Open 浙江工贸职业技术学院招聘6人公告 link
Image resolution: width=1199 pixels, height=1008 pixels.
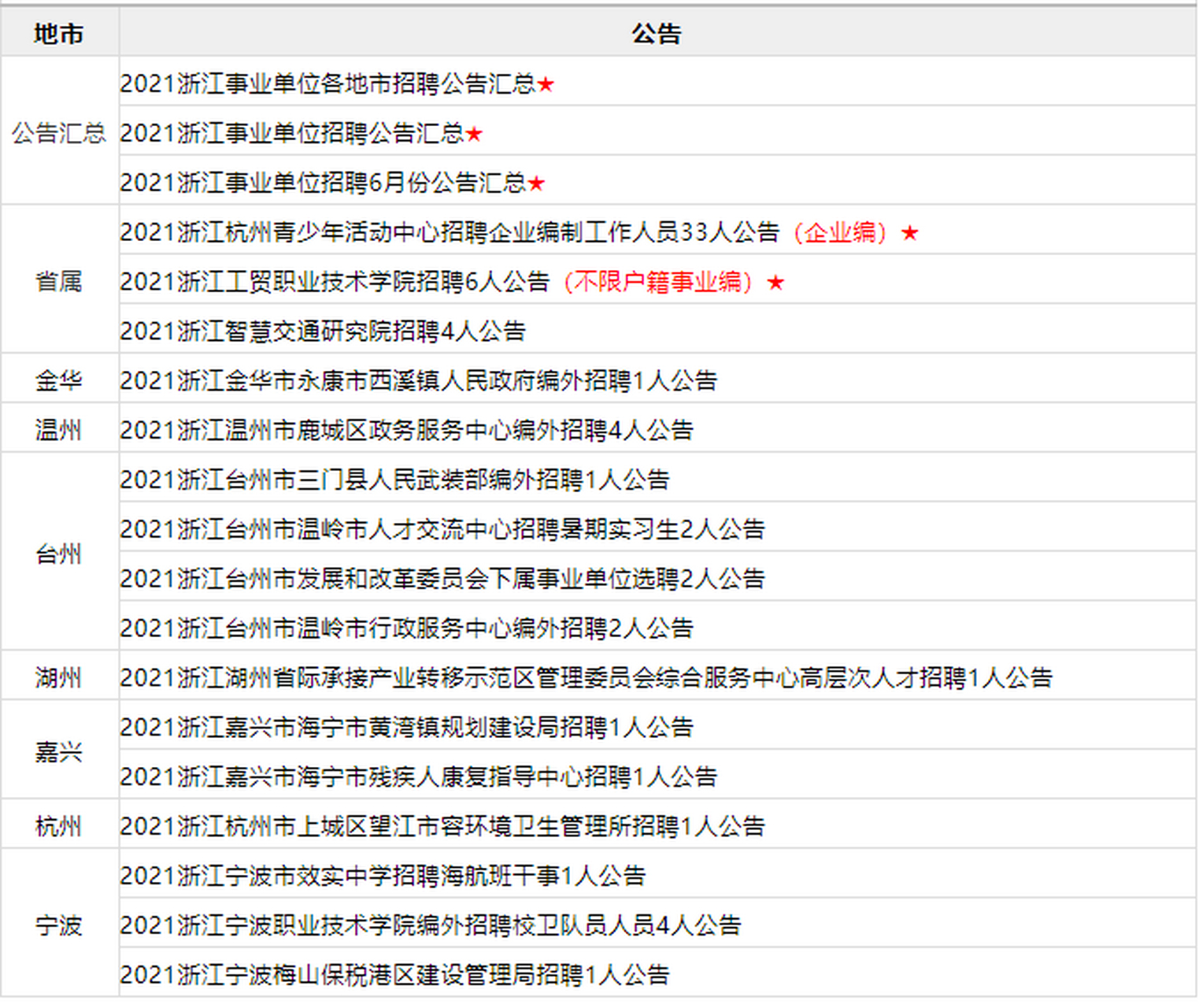[x=335, y=282]
